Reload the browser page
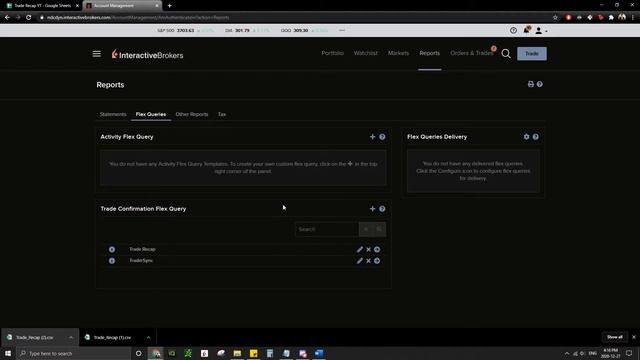 pos(29,18)
